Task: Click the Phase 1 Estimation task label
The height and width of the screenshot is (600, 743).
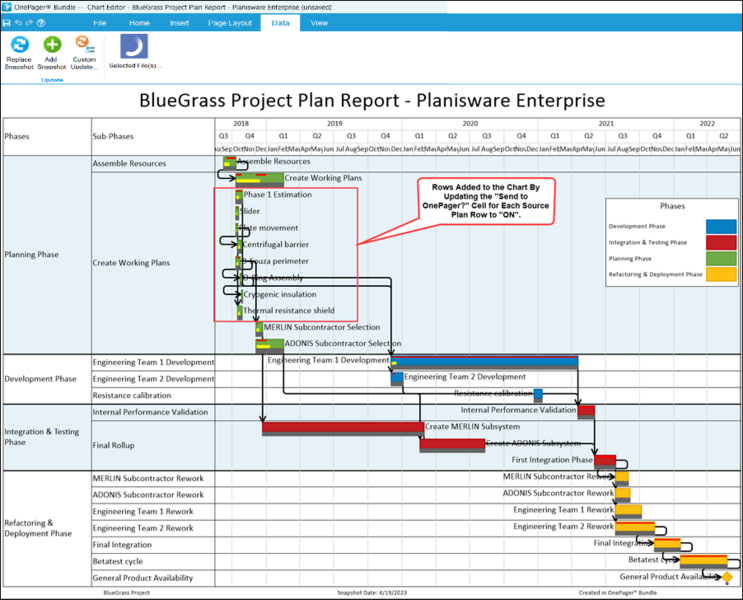Action: coord(278,195)
